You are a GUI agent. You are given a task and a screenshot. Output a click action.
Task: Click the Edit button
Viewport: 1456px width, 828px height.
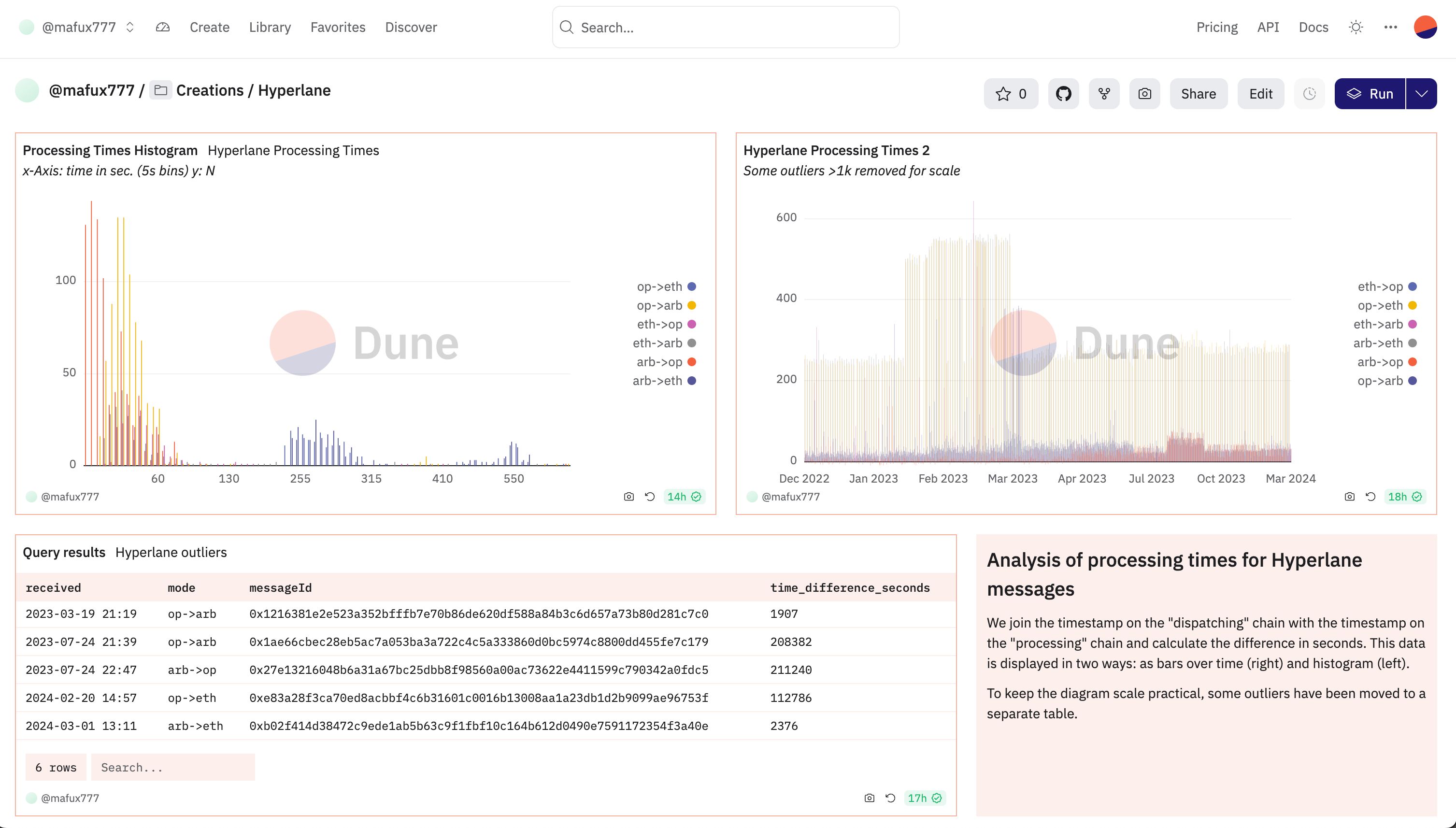click(1260, 94)
